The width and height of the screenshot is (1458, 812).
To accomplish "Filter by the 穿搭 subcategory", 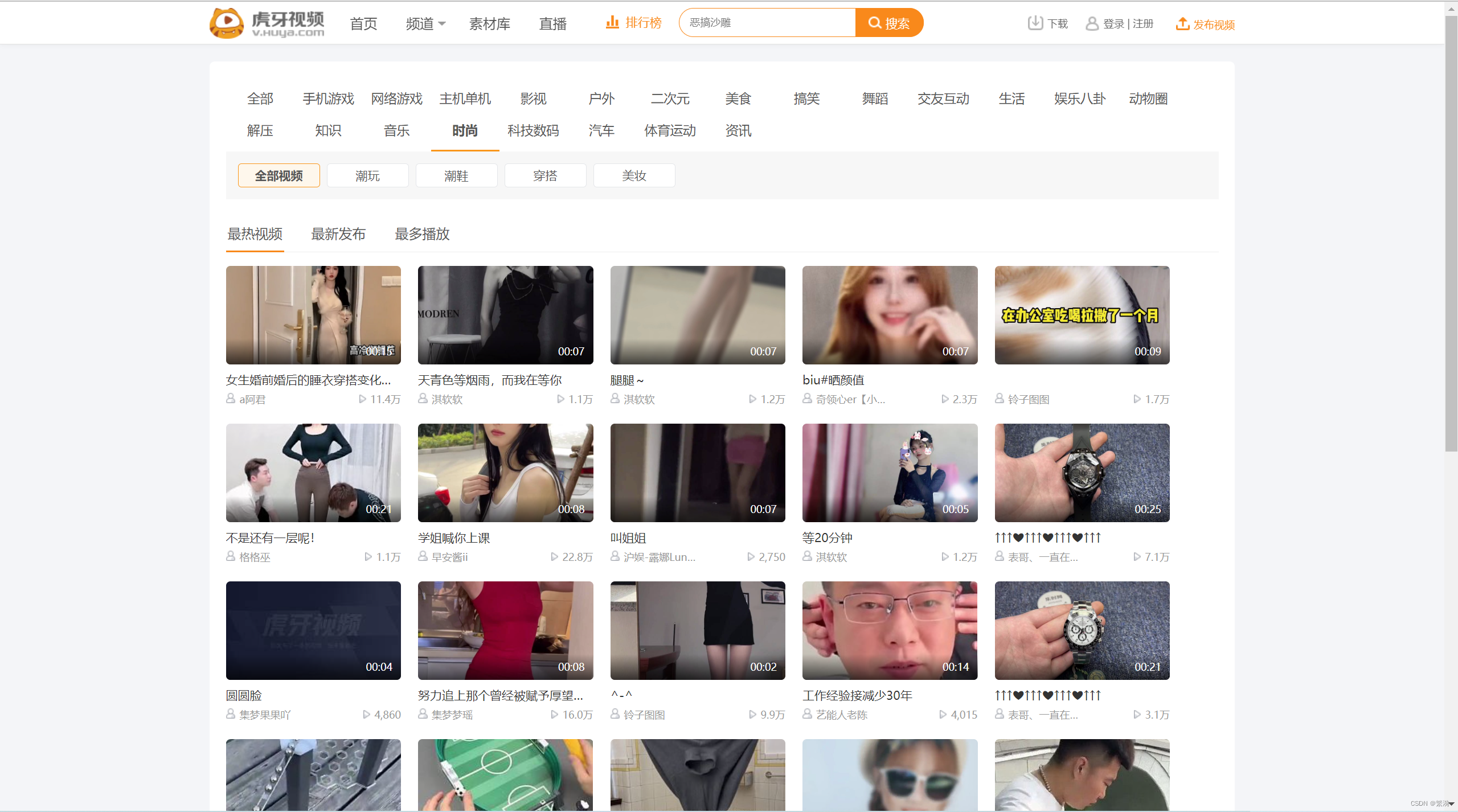I will [546, 175].
